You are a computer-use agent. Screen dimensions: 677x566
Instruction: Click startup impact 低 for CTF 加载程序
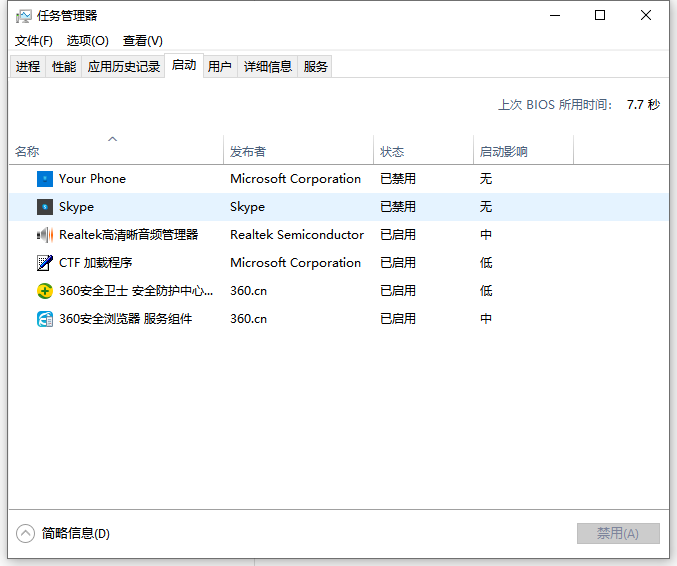[x=486, y=263]
